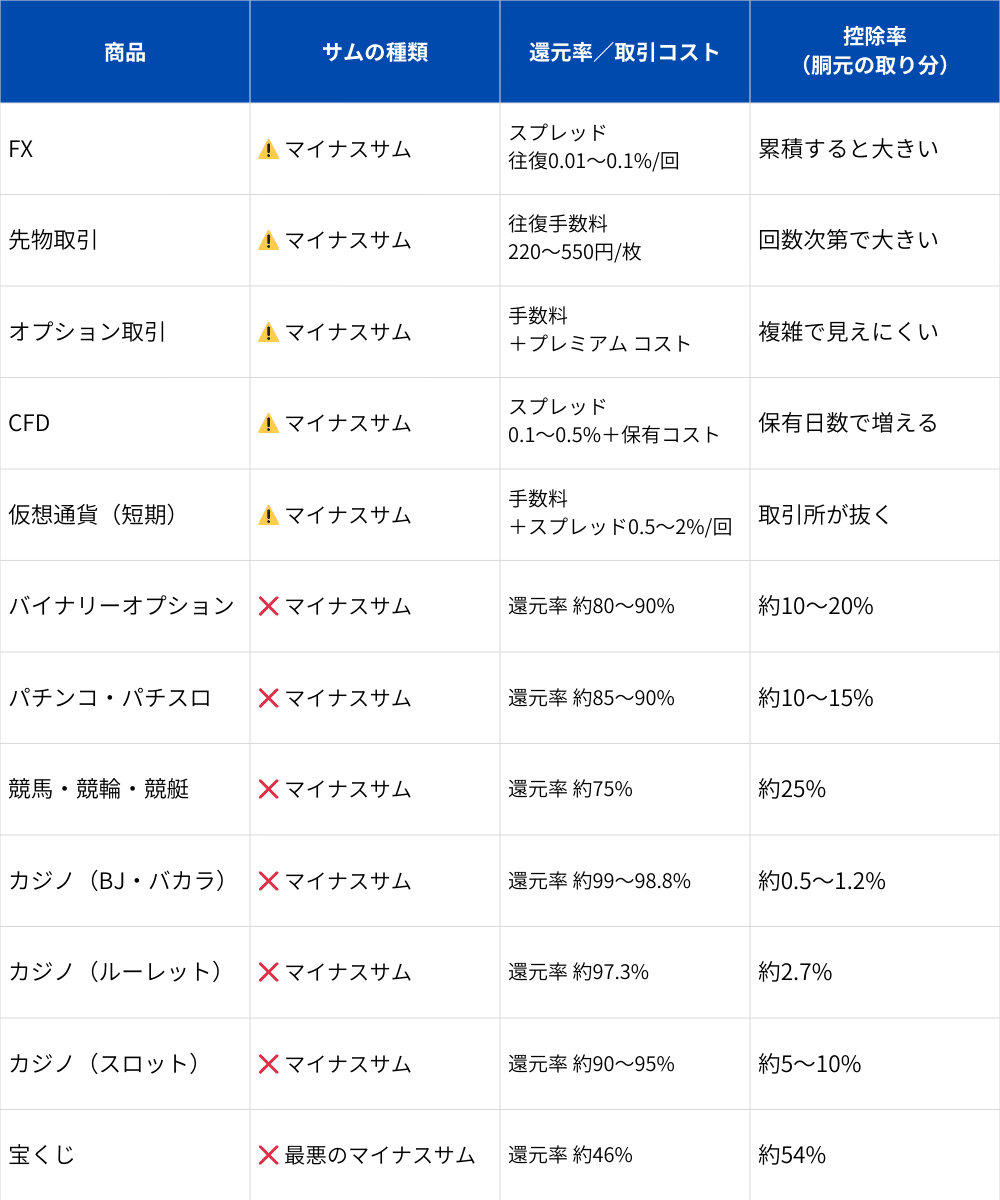Select the サムの種類 column header
This screenshot has width=1000, height=1200.
(375, 52)
